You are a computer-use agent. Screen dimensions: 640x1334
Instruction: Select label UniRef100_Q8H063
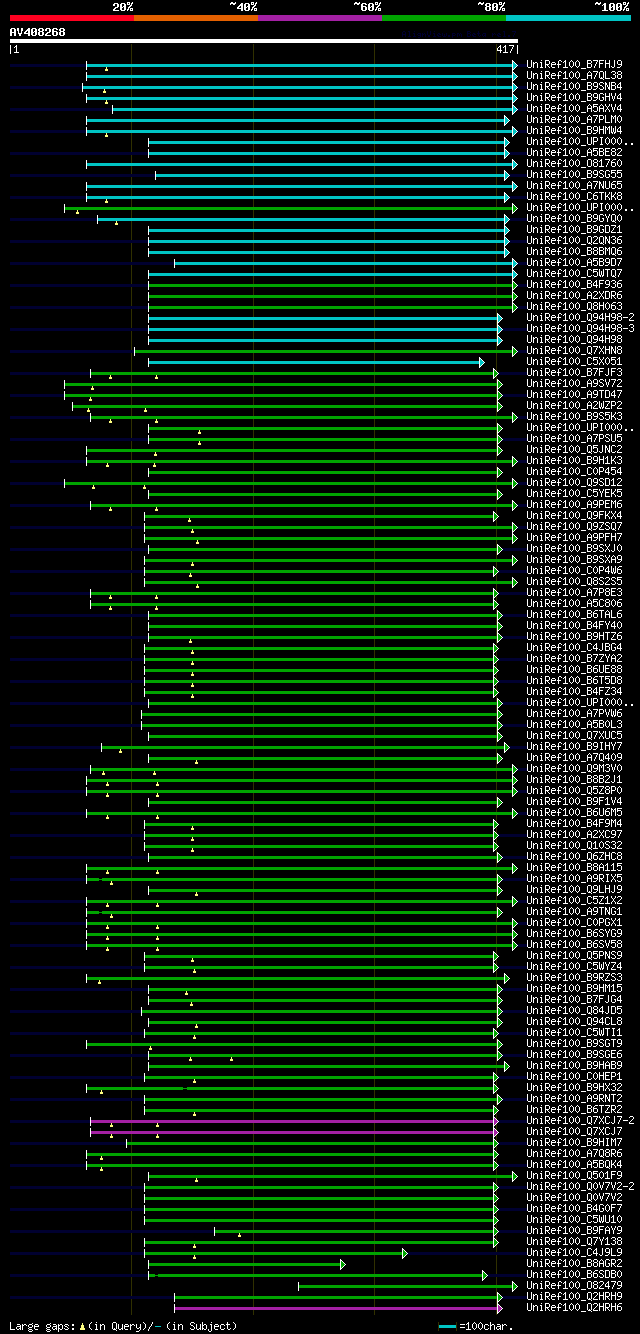(x=574, y=306)
